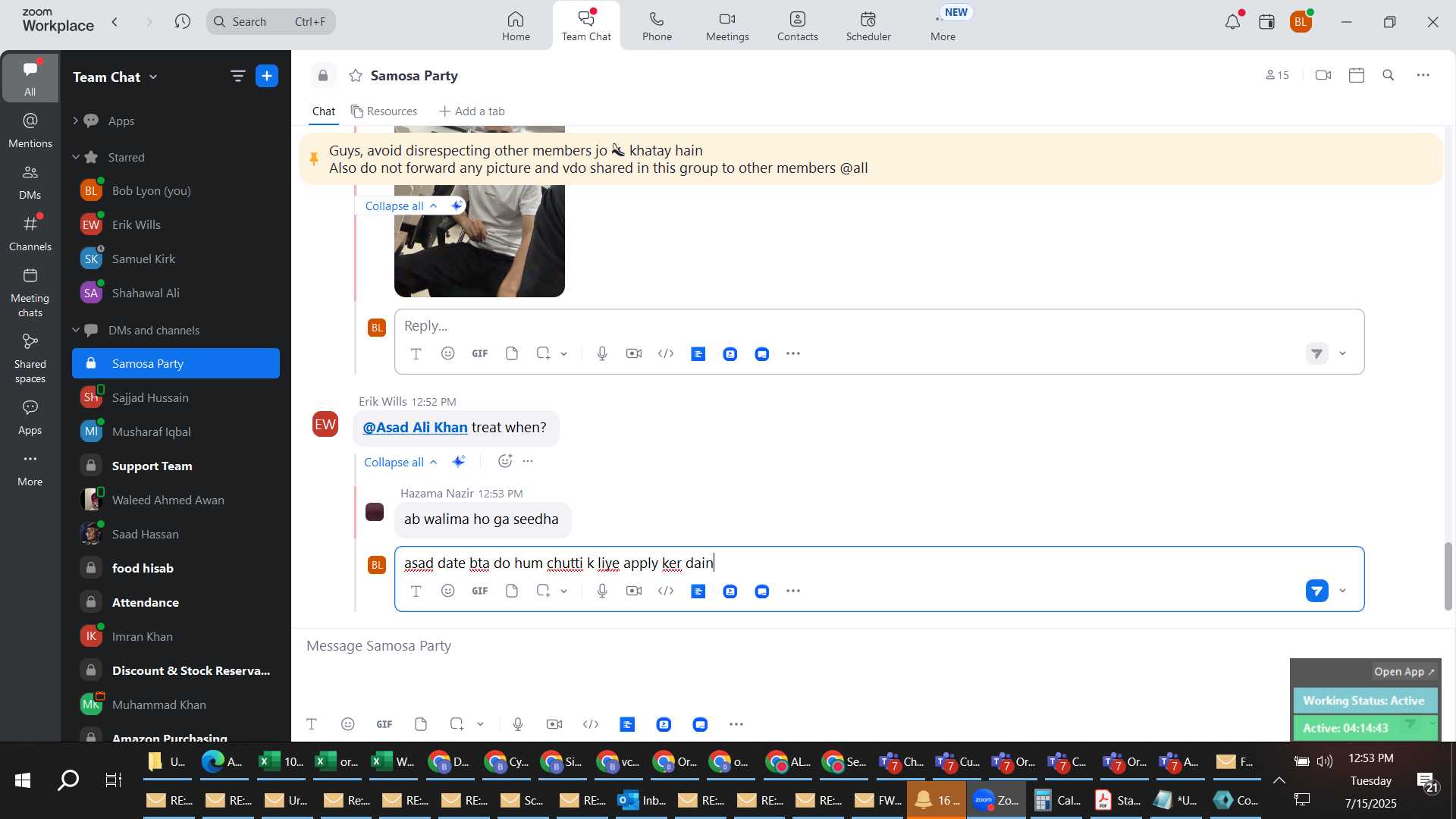Open the channel calendar icon in header
Screen dimensions: 1456x819
[x=1357, y=75]
